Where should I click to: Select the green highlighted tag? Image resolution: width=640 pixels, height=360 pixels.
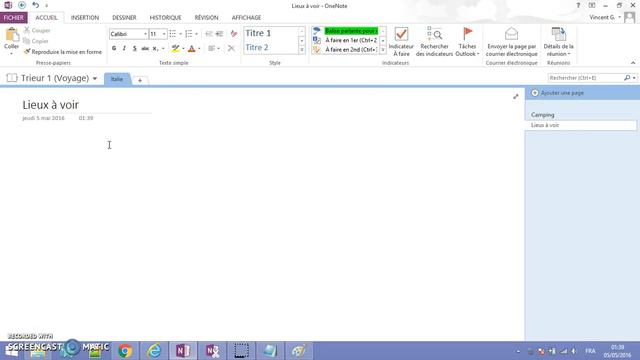pos(351,31)
